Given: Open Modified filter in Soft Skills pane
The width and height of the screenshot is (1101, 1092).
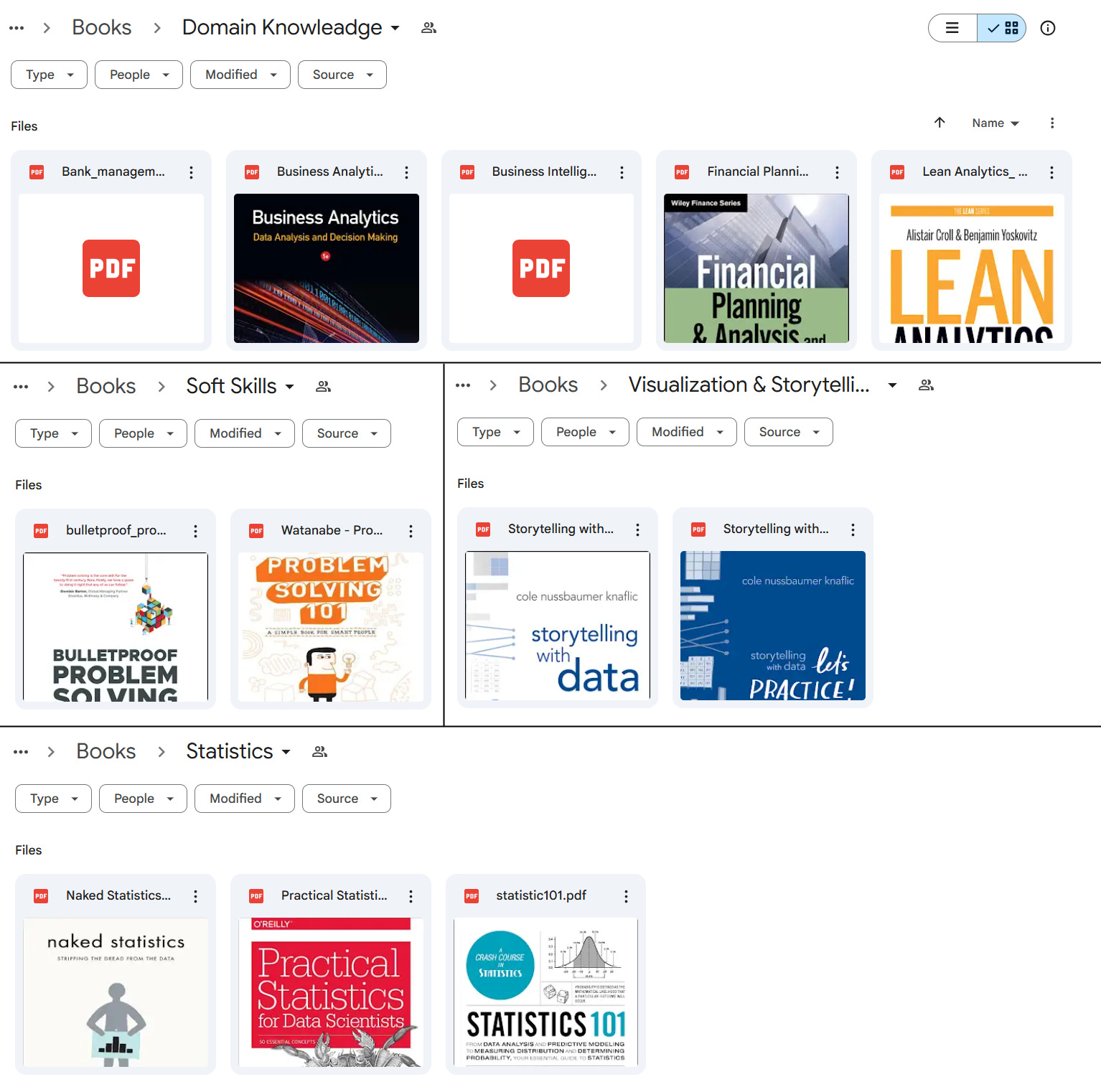Looking at the screenshot, I should 245,433.
